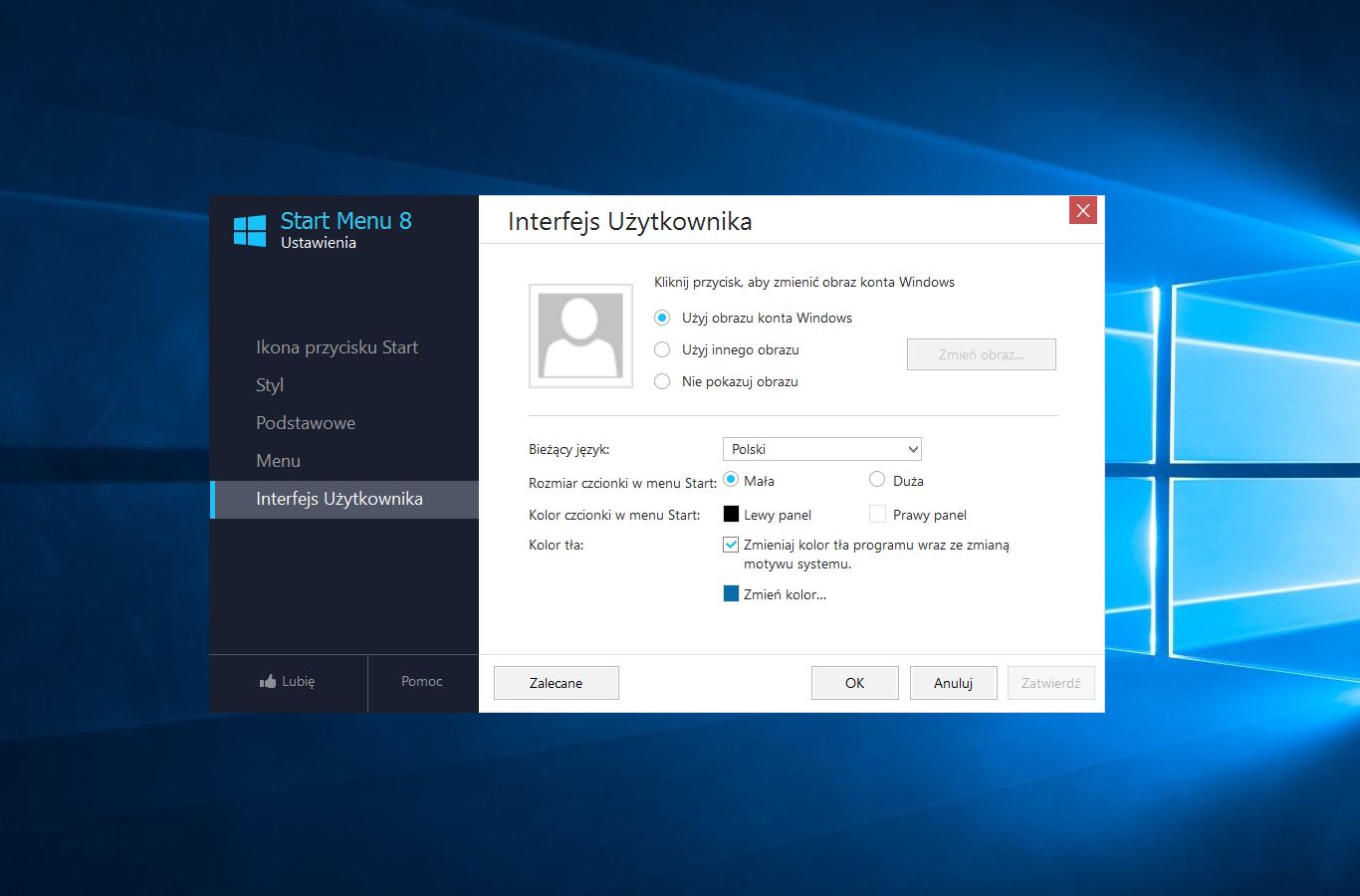The width and height of the screenshot is (1360, 896).
Task: Select 'Użyj innego obrazu' radio option
Action: pos(662,349)
